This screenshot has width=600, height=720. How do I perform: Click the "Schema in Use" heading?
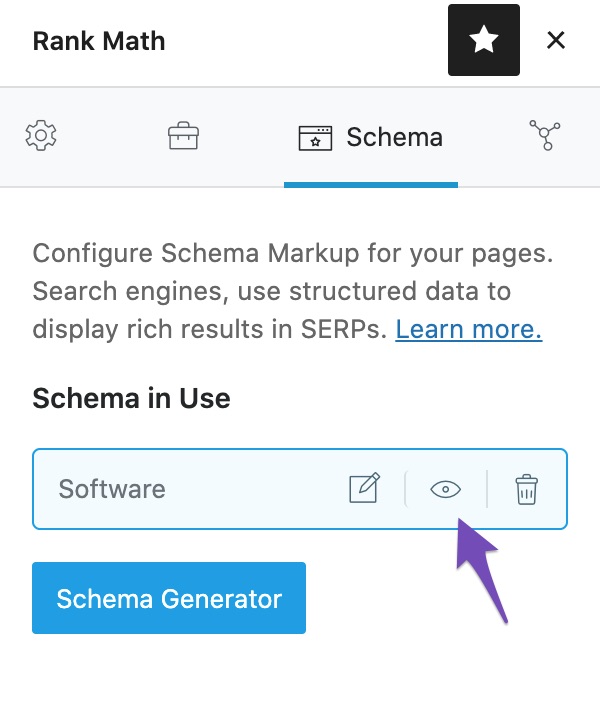(x=131, y=398)
